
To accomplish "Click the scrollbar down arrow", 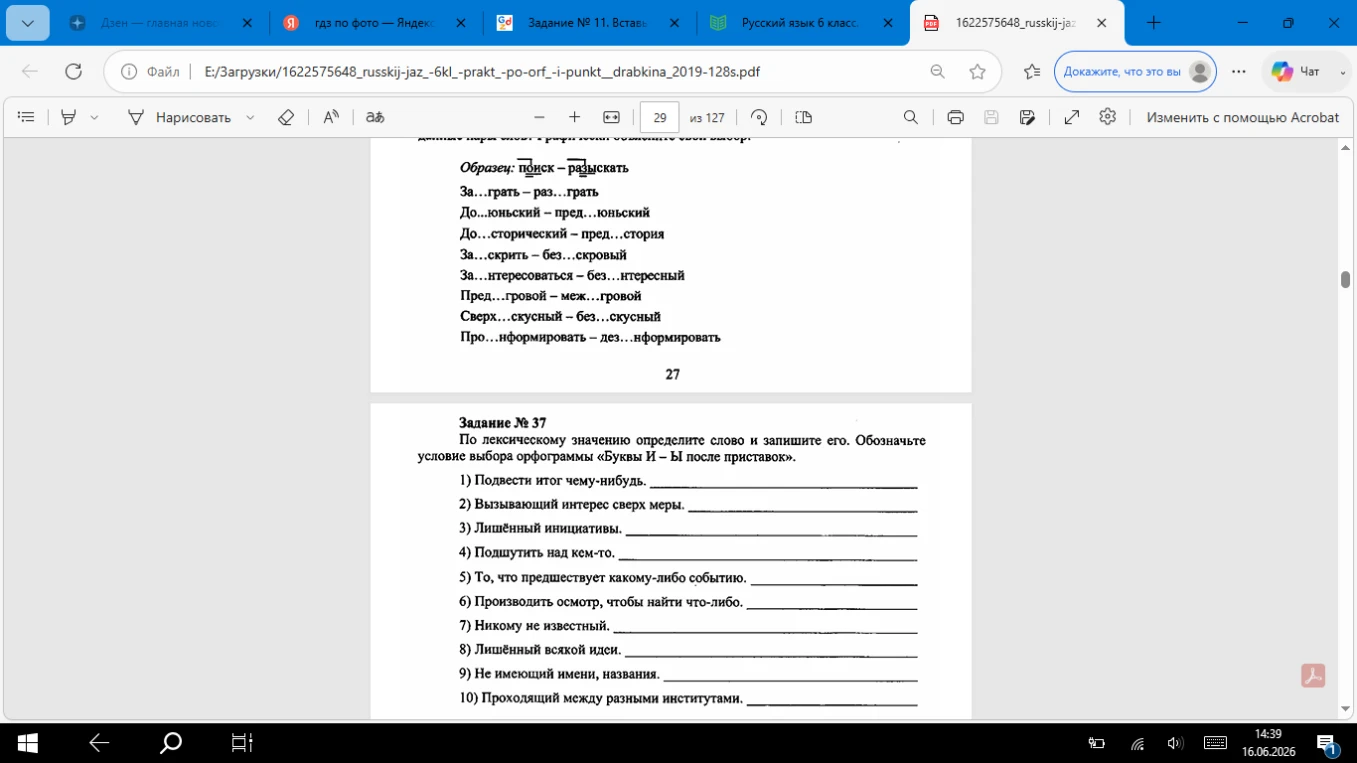I will (x=1345, y=709).
